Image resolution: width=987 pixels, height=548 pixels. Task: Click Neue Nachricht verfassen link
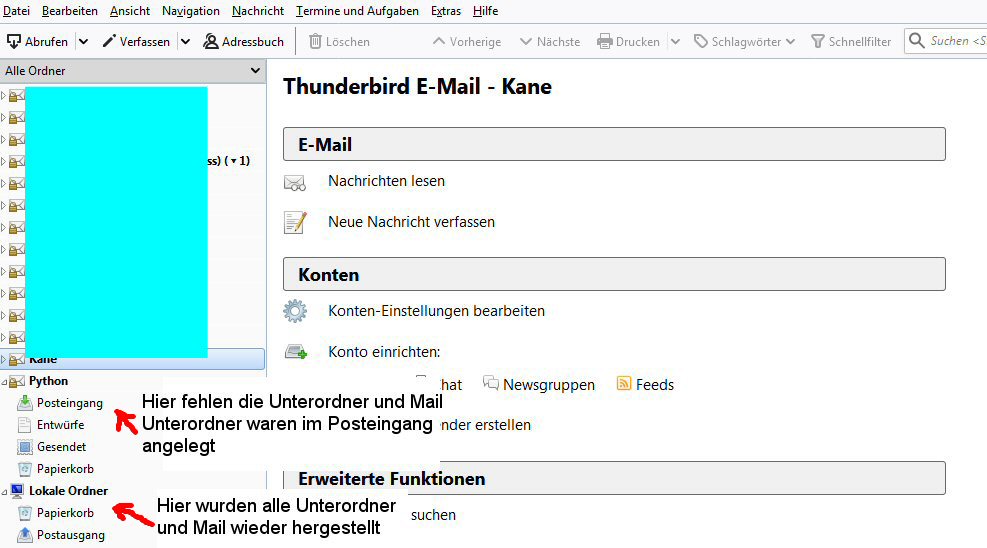click(x=411, y=222)
